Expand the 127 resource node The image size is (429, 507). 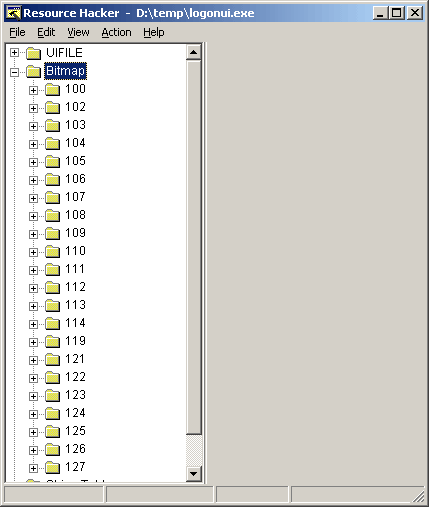tap(33, 468)
